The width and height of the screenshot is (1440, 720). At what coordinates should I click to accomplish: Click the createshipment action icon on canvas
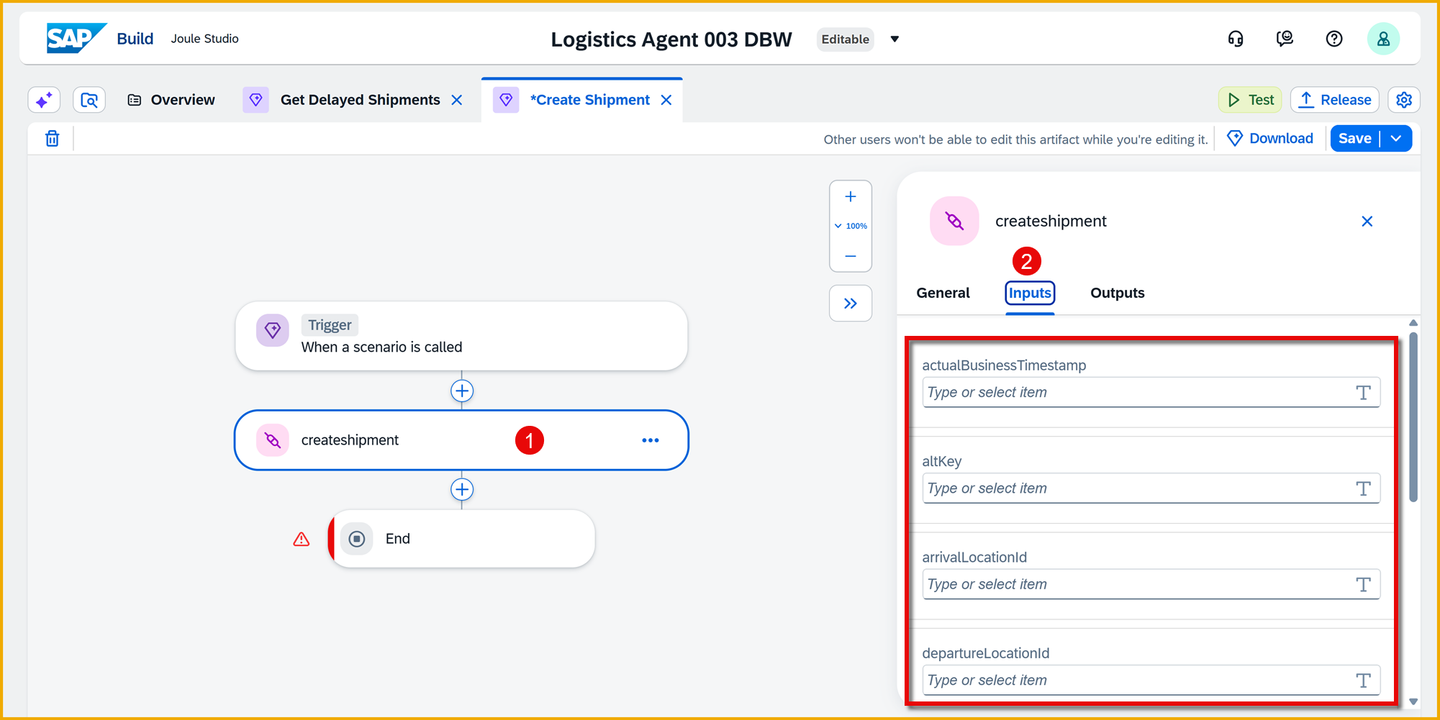273,440
